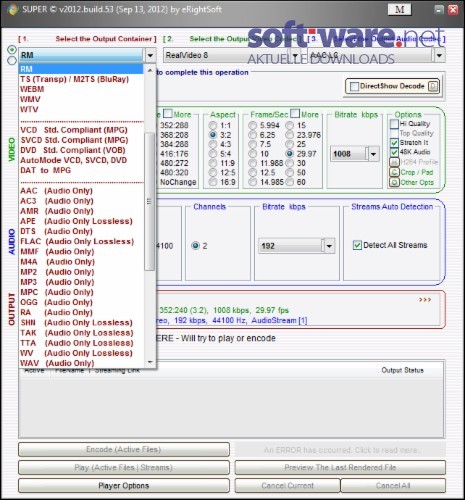Pick OGG (Audio Only) from list
Image resolution: width=465 pixels, height=500 pixels.
coord(82,302)
